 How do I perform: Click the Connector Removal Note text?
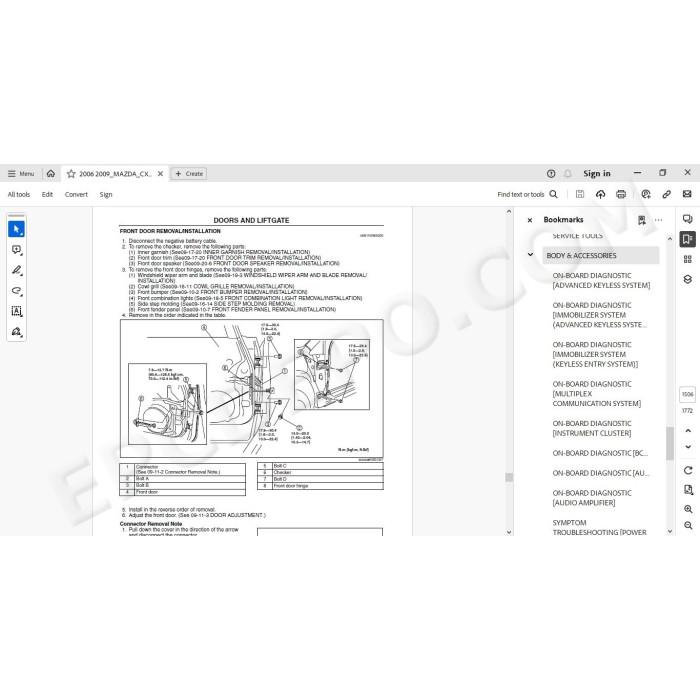151,524
